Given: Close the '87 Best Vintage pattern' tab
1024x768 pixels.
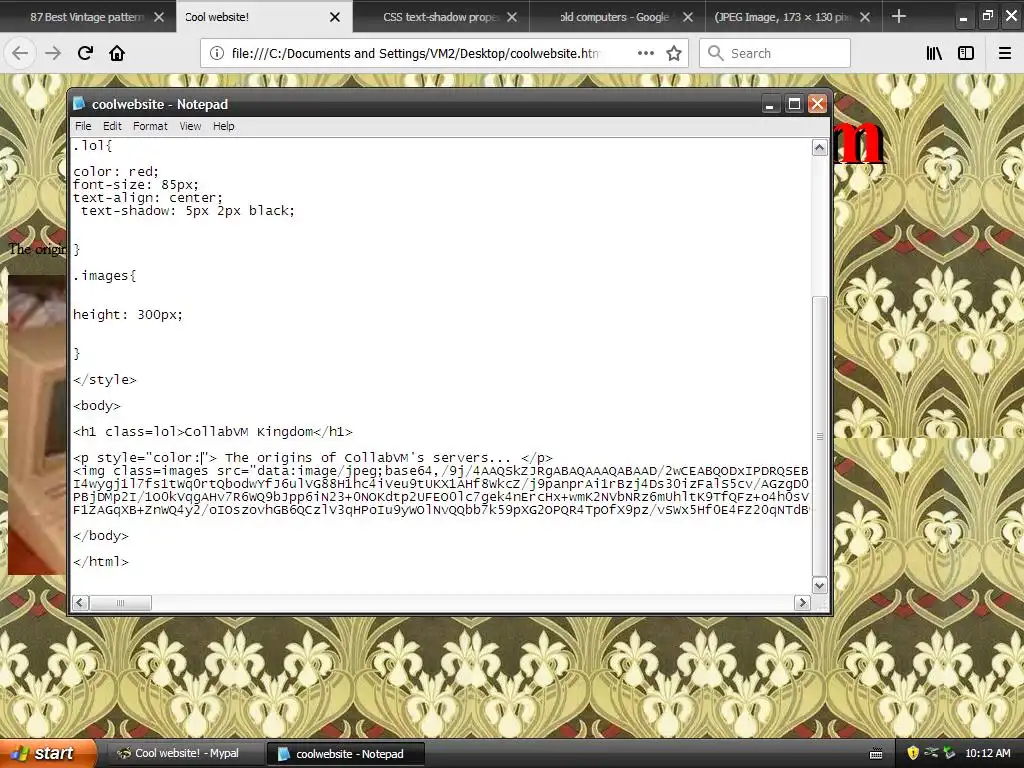Looking at the screenshot, I should pos(159,17).
